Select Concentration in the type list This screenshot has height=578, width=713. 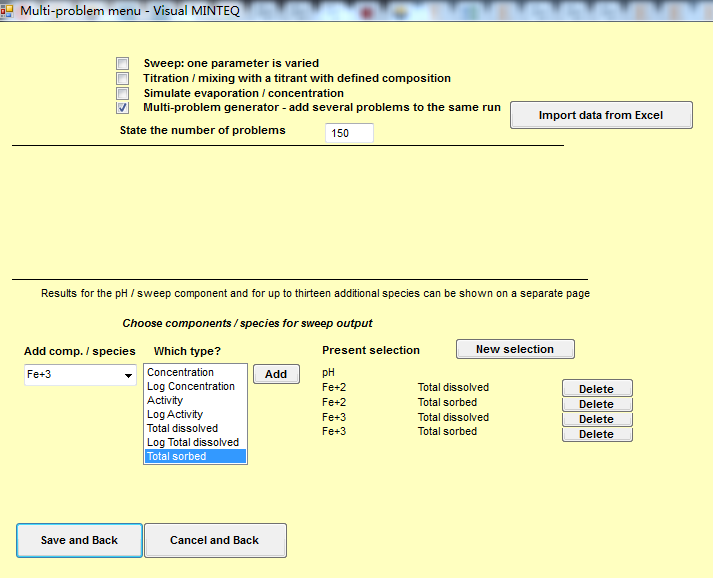pyautogui.click(x=196, y=372)
